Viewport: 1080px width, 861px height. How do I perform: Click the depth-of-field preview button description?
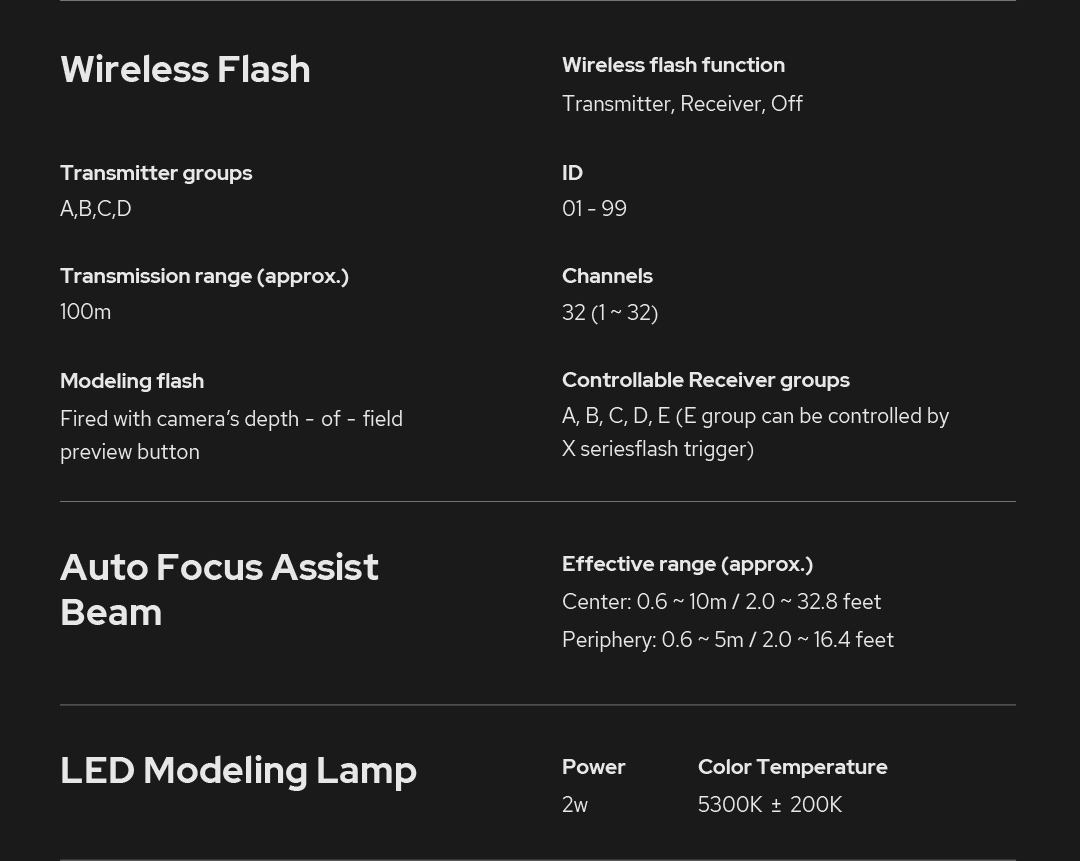click(231, 435)
